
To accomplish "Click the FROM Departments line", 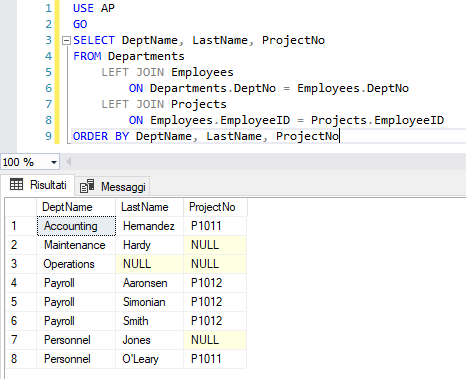I will (129, 56).
